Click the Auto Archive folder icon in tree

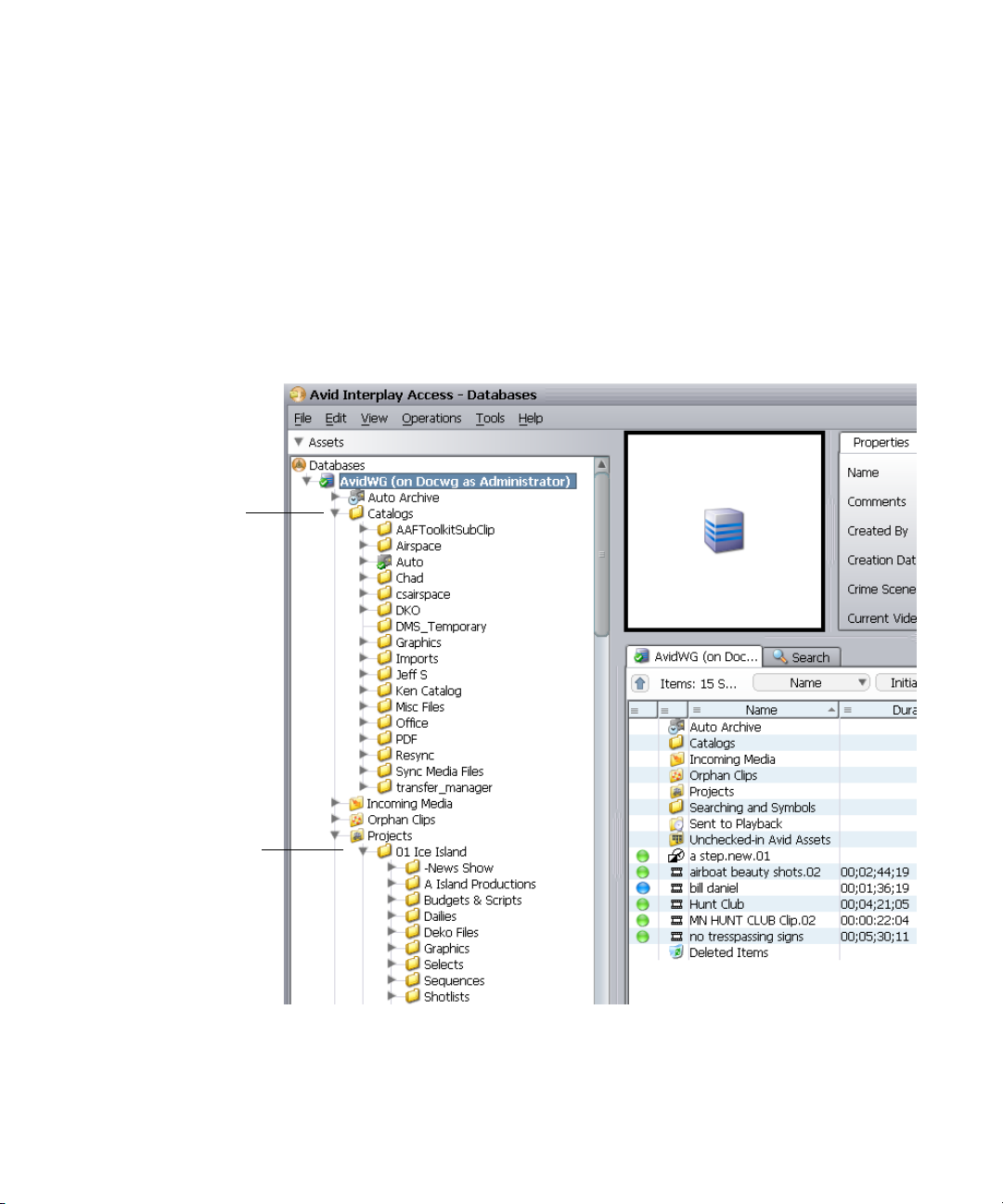(x=355, y=498)
